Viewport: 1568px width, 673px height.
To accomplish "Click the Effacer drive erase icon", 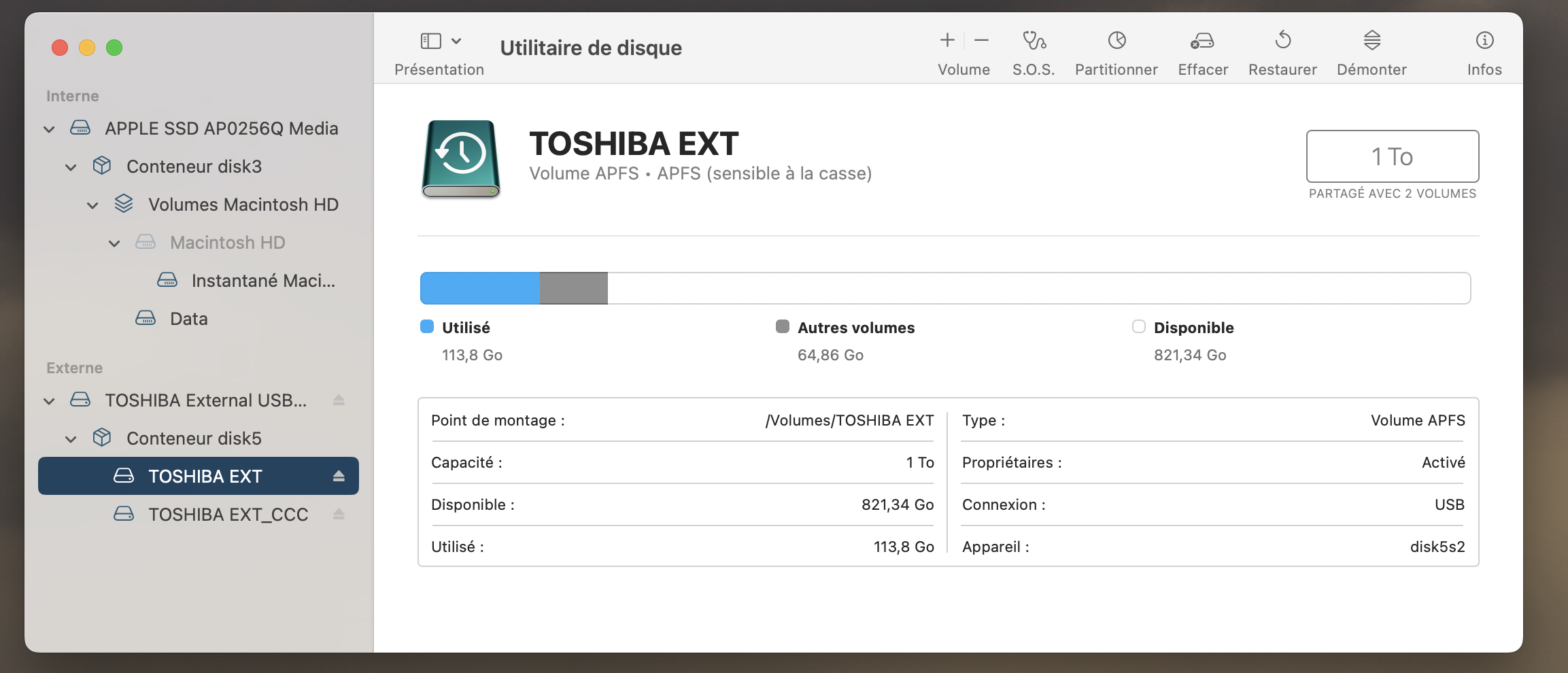I will [x=1202, y=41].
